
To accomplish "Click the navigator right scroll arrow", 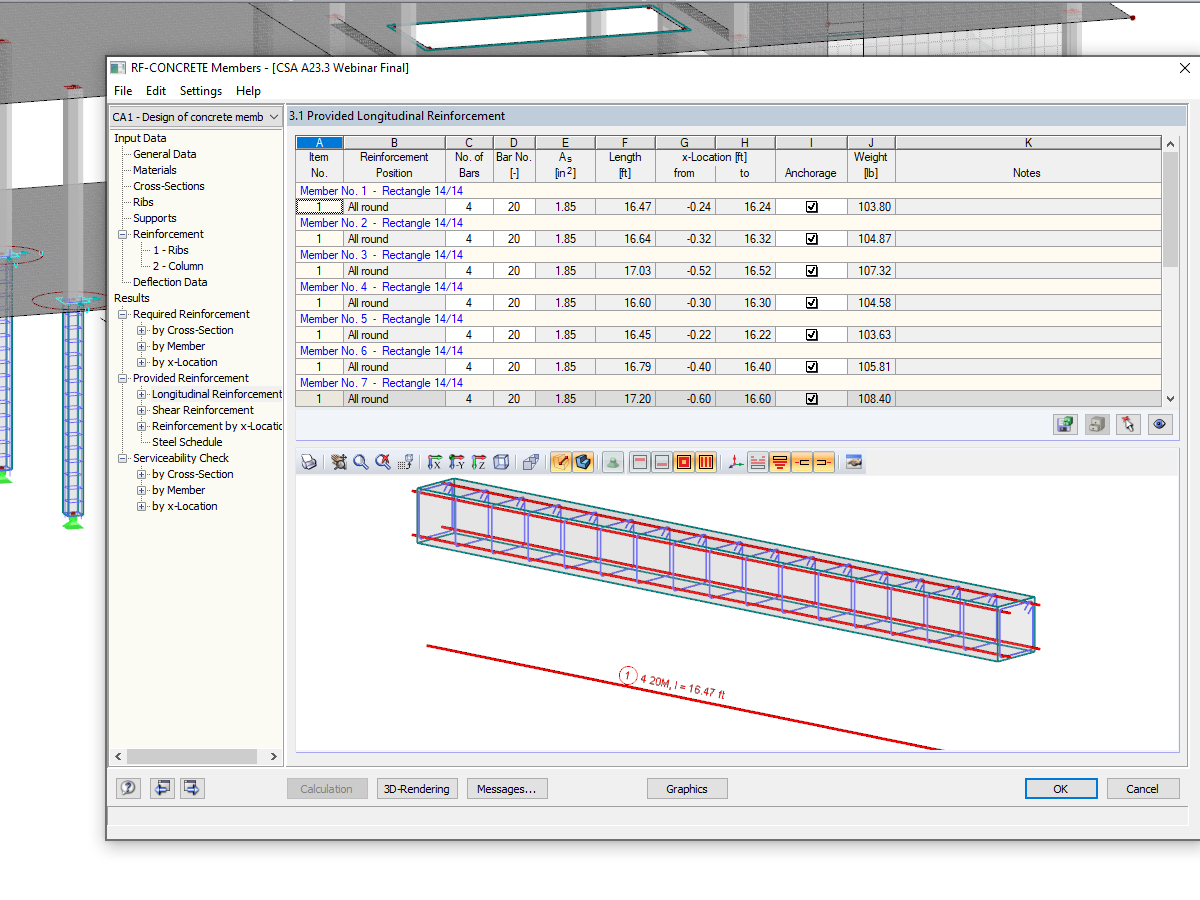I will tap(275, 757).
